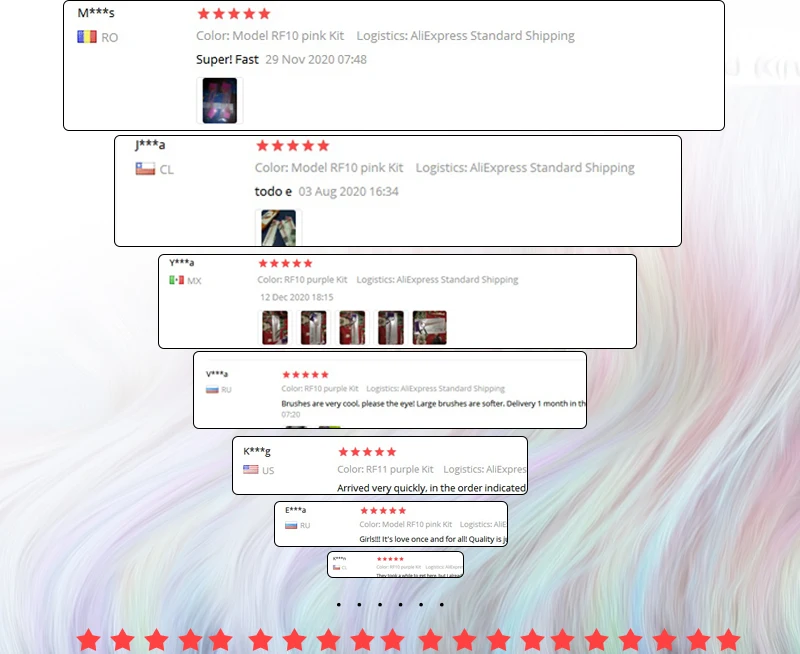The height and width of the screenshot is (654, 800).
Task: Click the 'Girls!!! It's love once' review text
Action: 433,539
